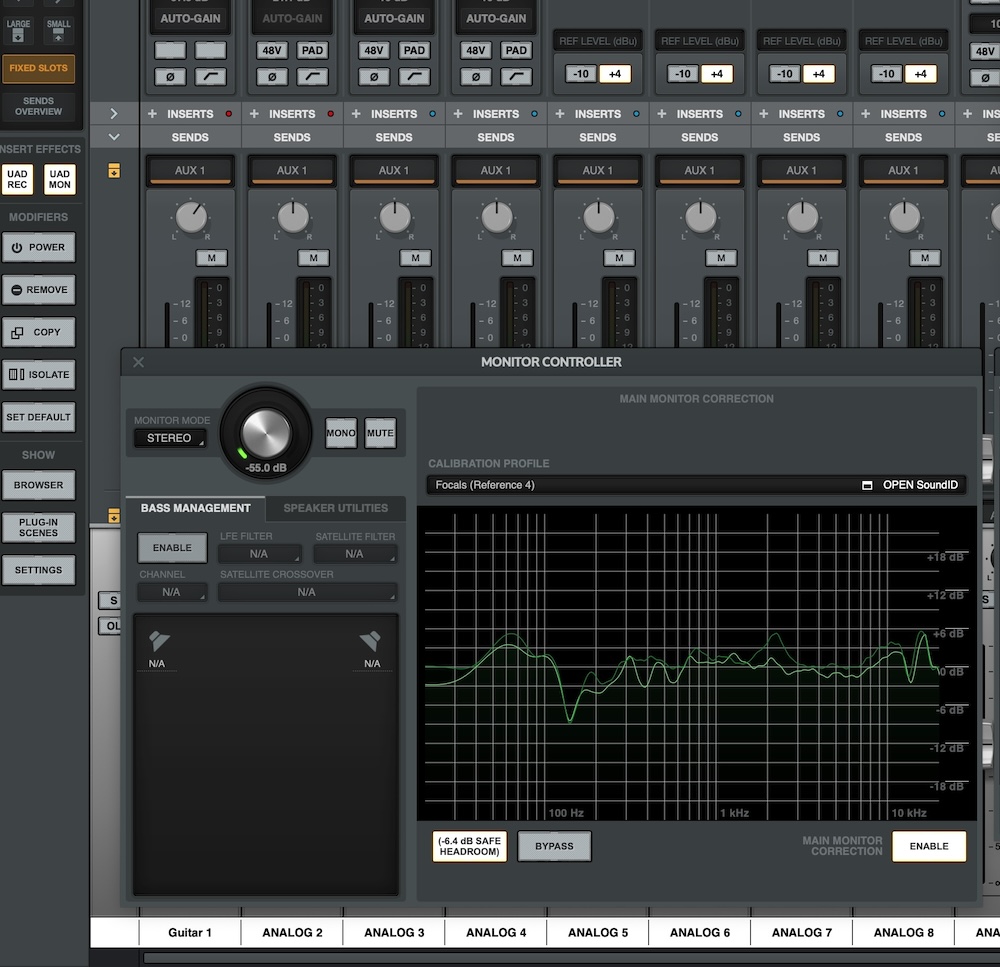
Task: Toggle 48V phantom power on ANALOG 2
Action: [x=272, y=50]
